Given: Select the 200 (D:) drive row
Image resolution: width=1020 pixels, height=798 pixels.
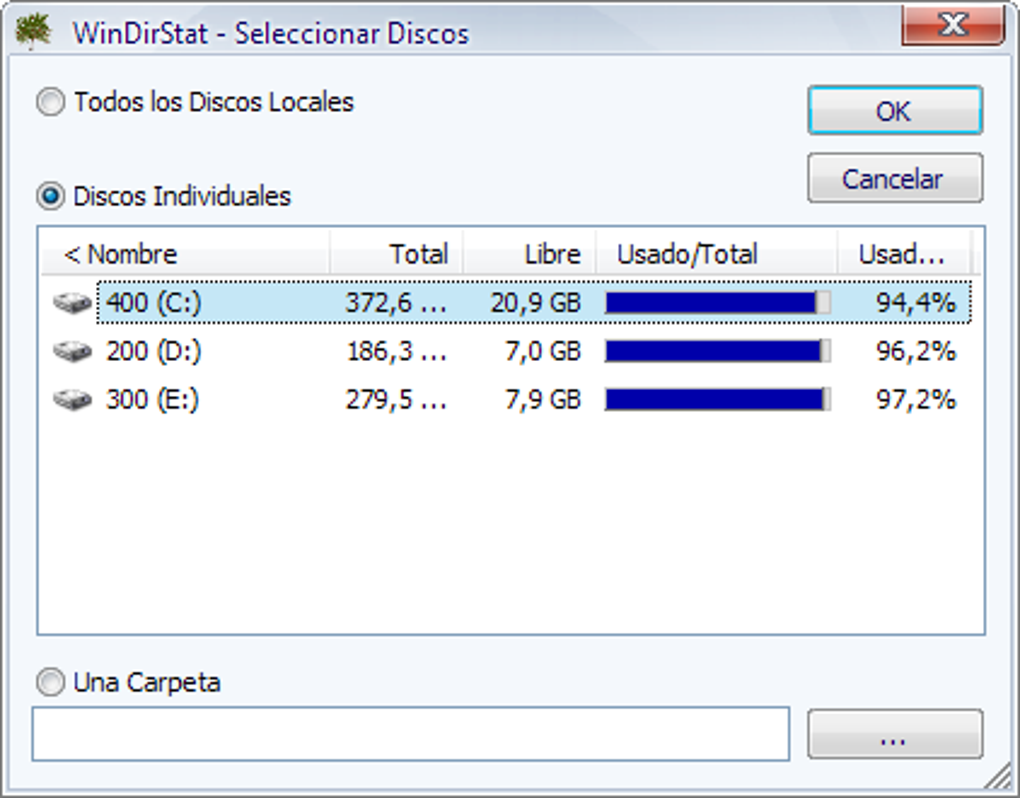Looking at the screenshot, I should point(511,351).
